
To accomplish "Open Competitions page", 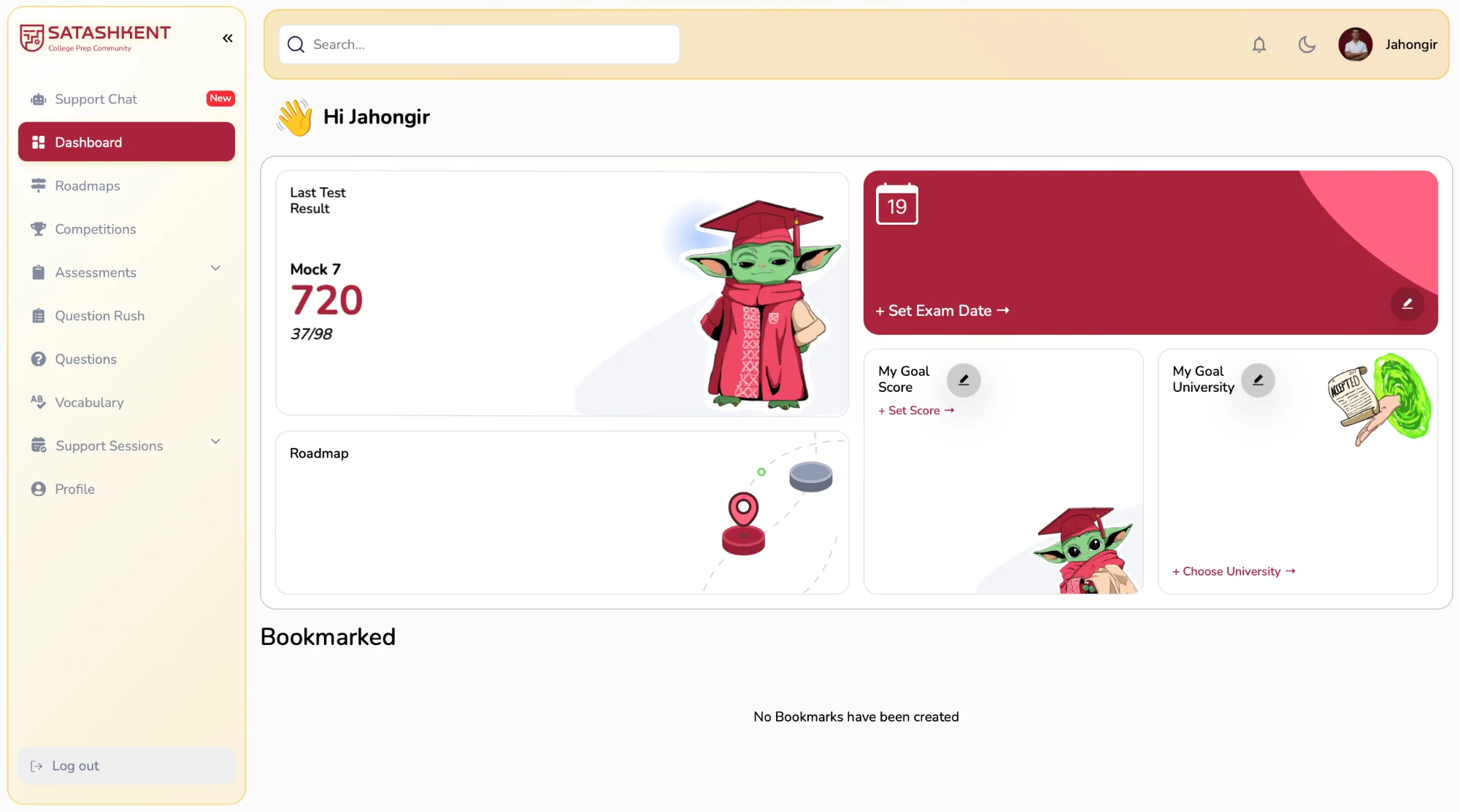I will tap(126, 229).
